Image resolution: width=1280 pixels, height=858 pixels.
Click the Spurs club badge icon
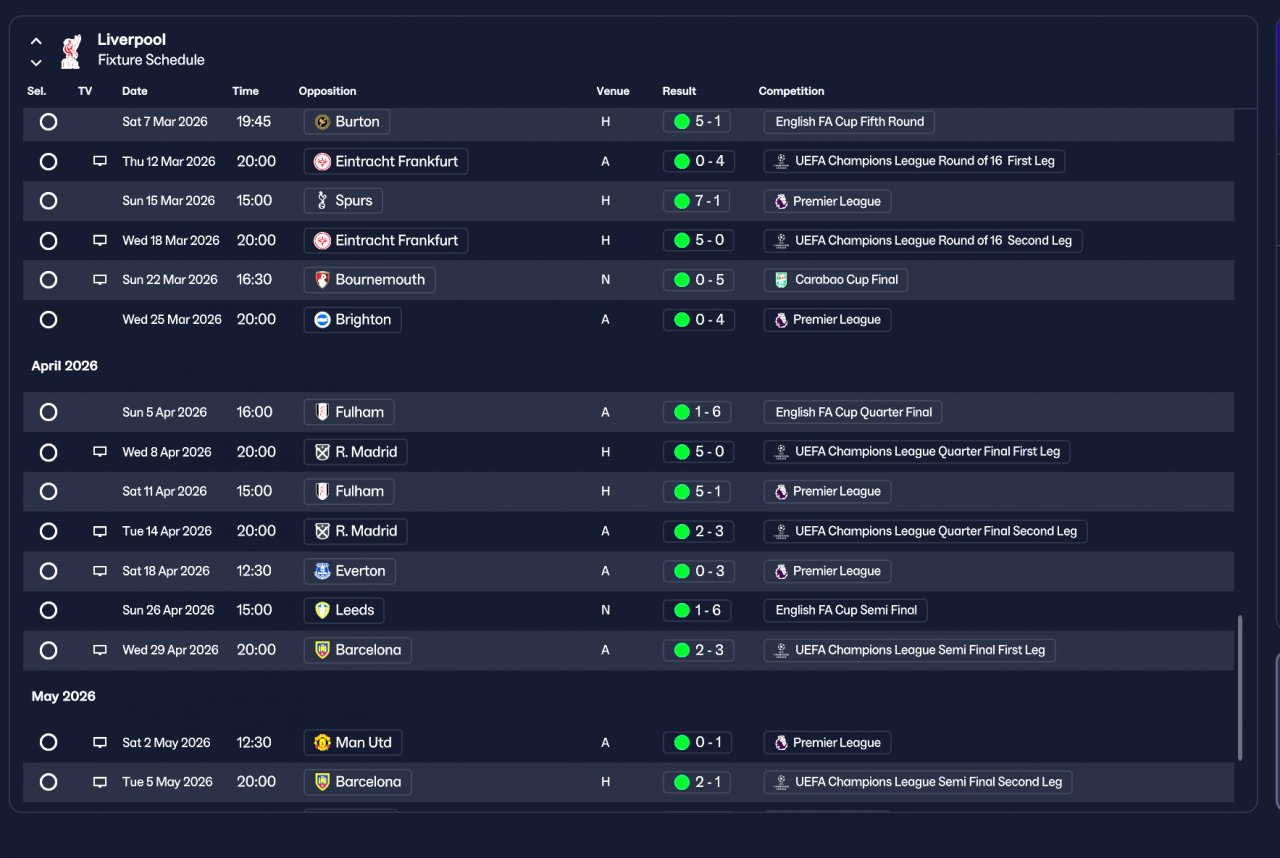[x=322, y=201]
